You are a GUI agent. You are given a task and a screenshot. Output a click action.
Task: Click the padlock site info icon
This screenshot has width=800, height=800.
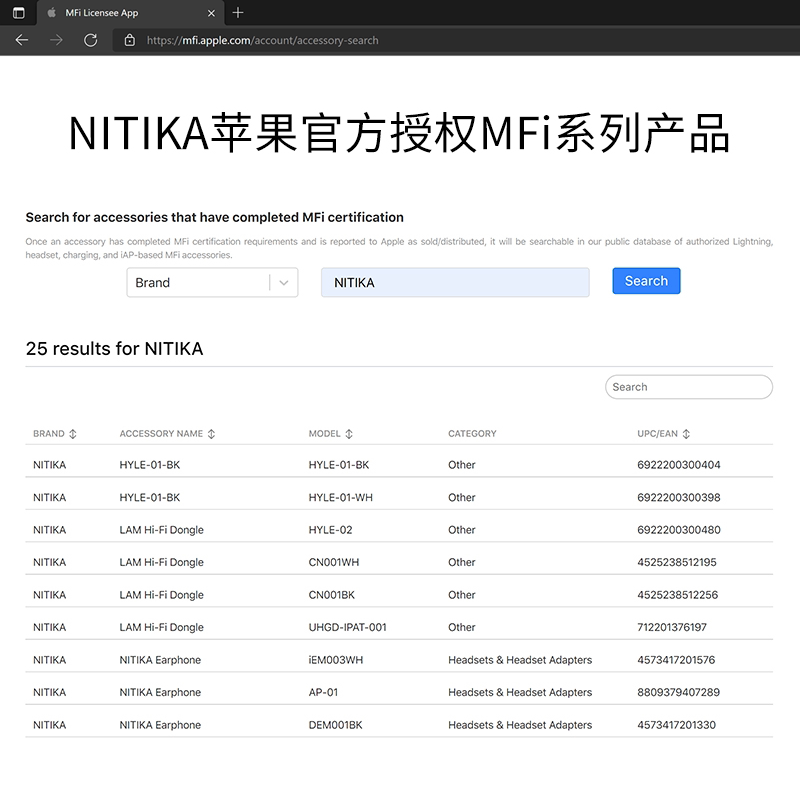[x=130, y=40]
